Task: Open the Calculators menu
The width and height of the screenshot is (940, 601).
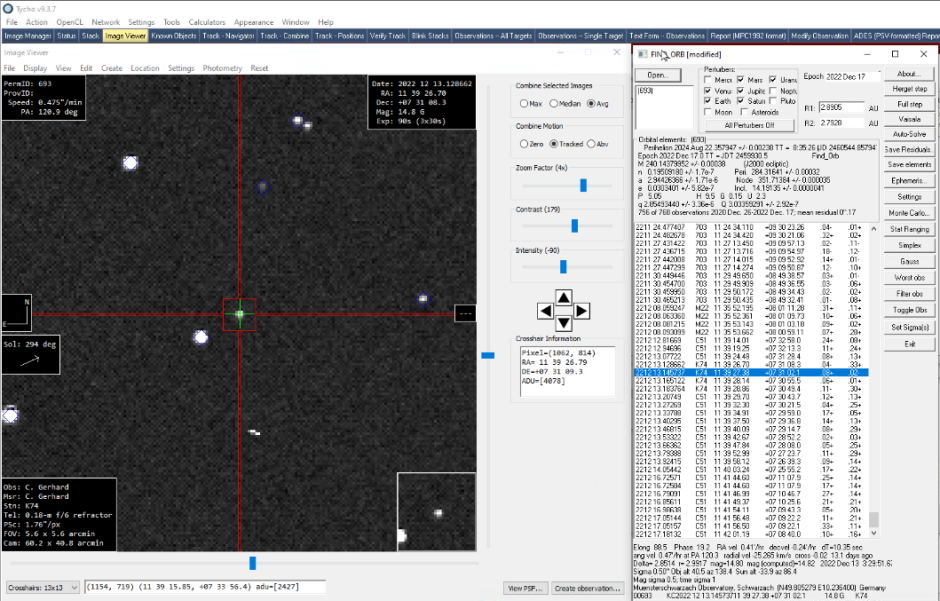Action: pyautogui.click(x=206, y=21)
